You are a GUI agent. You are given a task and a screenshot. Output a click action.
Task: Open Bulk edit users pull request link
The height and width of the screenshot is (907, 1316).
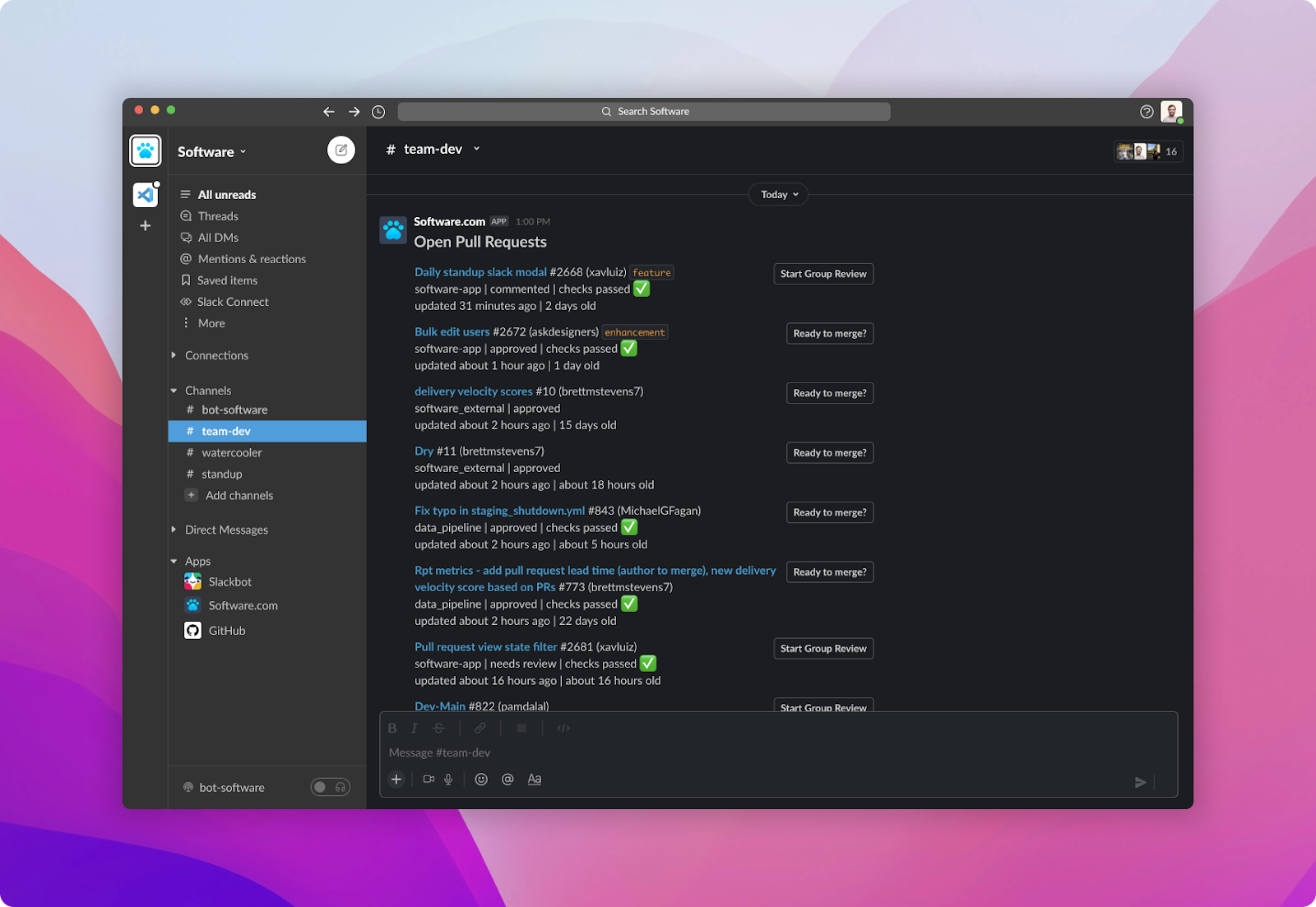point(452,332)
